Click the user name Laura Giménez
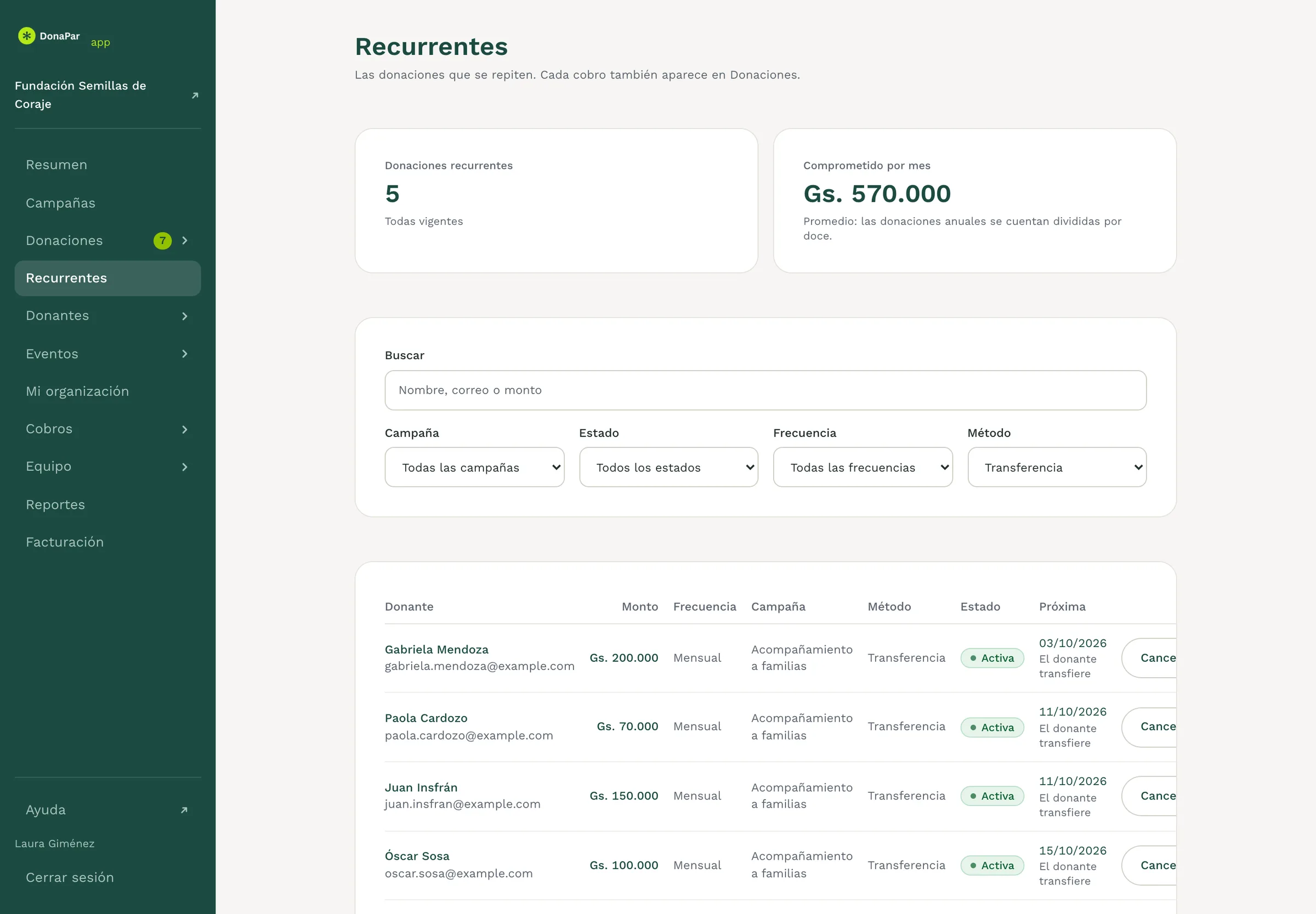Viewport: 1316px width, 914px height. click(54, 844)
